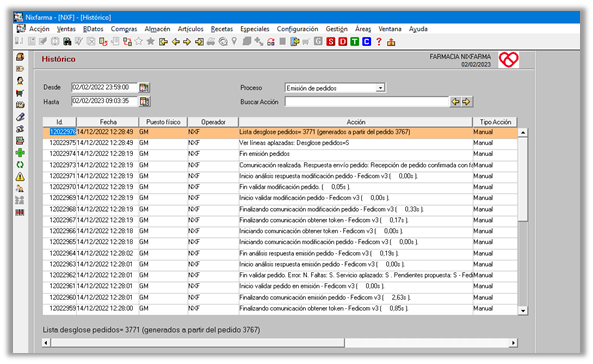Screen dimensions: 593x364
Task: Click the binoculars search icon in toolbar
Action: coord(67,42)
